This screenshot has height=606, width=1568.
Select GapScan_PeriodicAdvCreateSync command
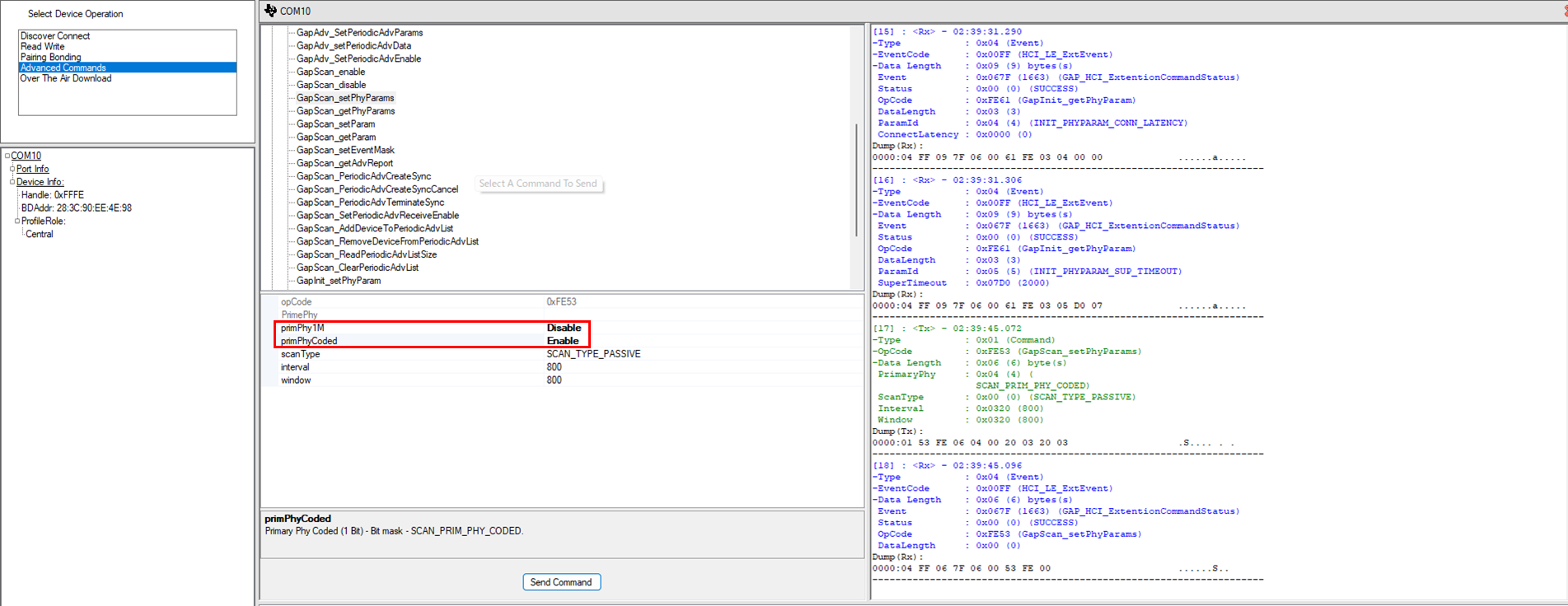click(x=363, y=177)
